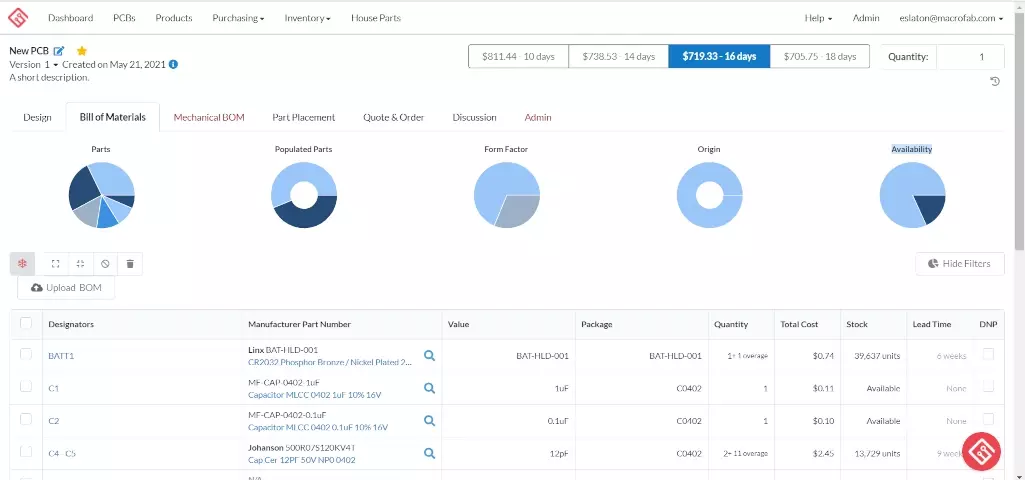Click the Quantity input field
This screenshot has width=1025, height=480.
tap(969, 57)
